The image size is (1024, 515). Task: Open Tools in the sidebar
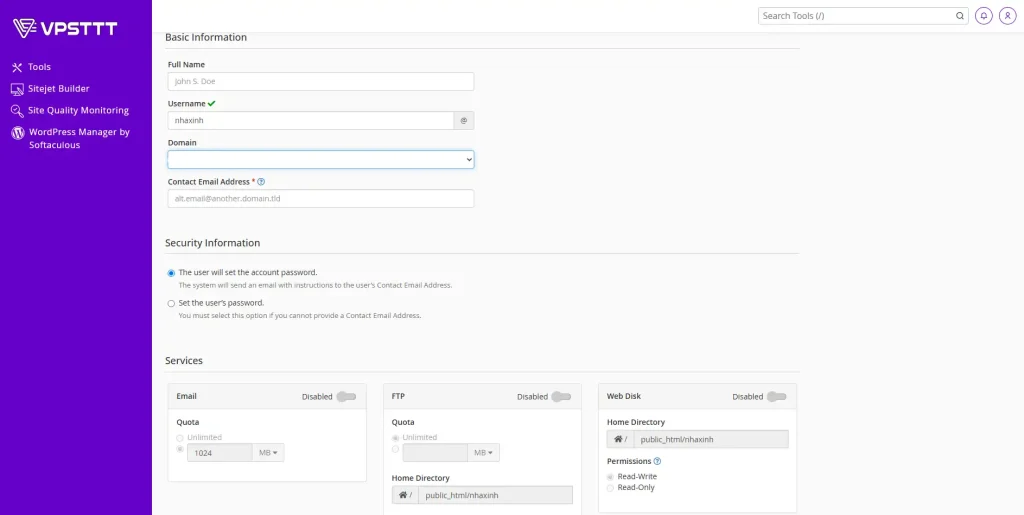[x=39, y=67]
